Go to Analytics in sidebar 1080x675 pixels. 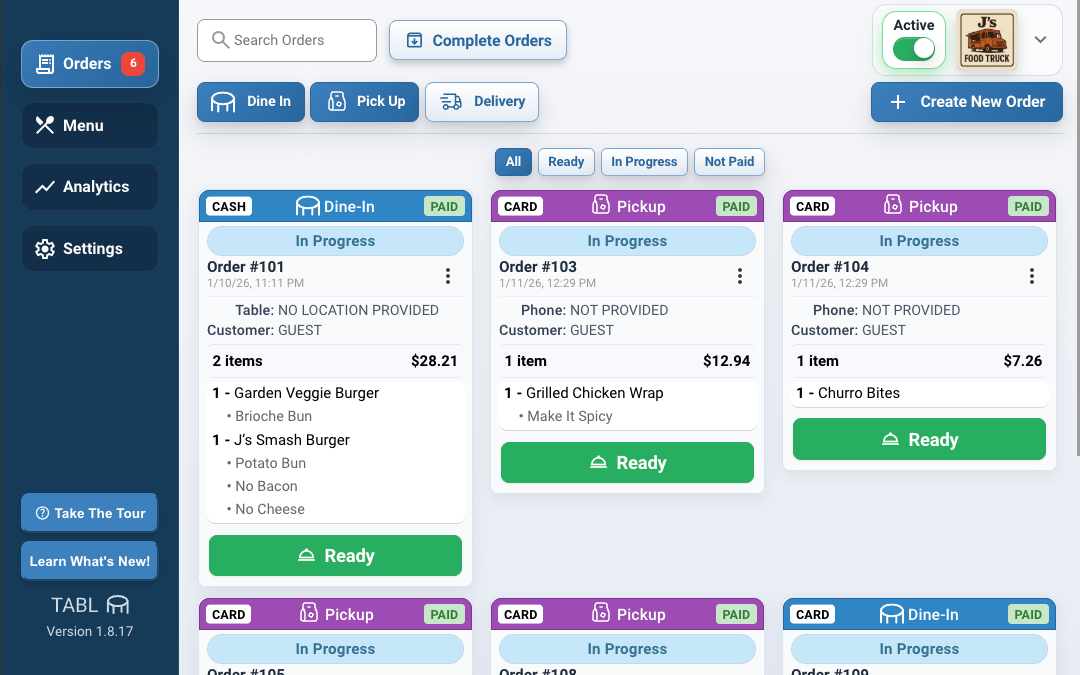[x=89, y=187]
